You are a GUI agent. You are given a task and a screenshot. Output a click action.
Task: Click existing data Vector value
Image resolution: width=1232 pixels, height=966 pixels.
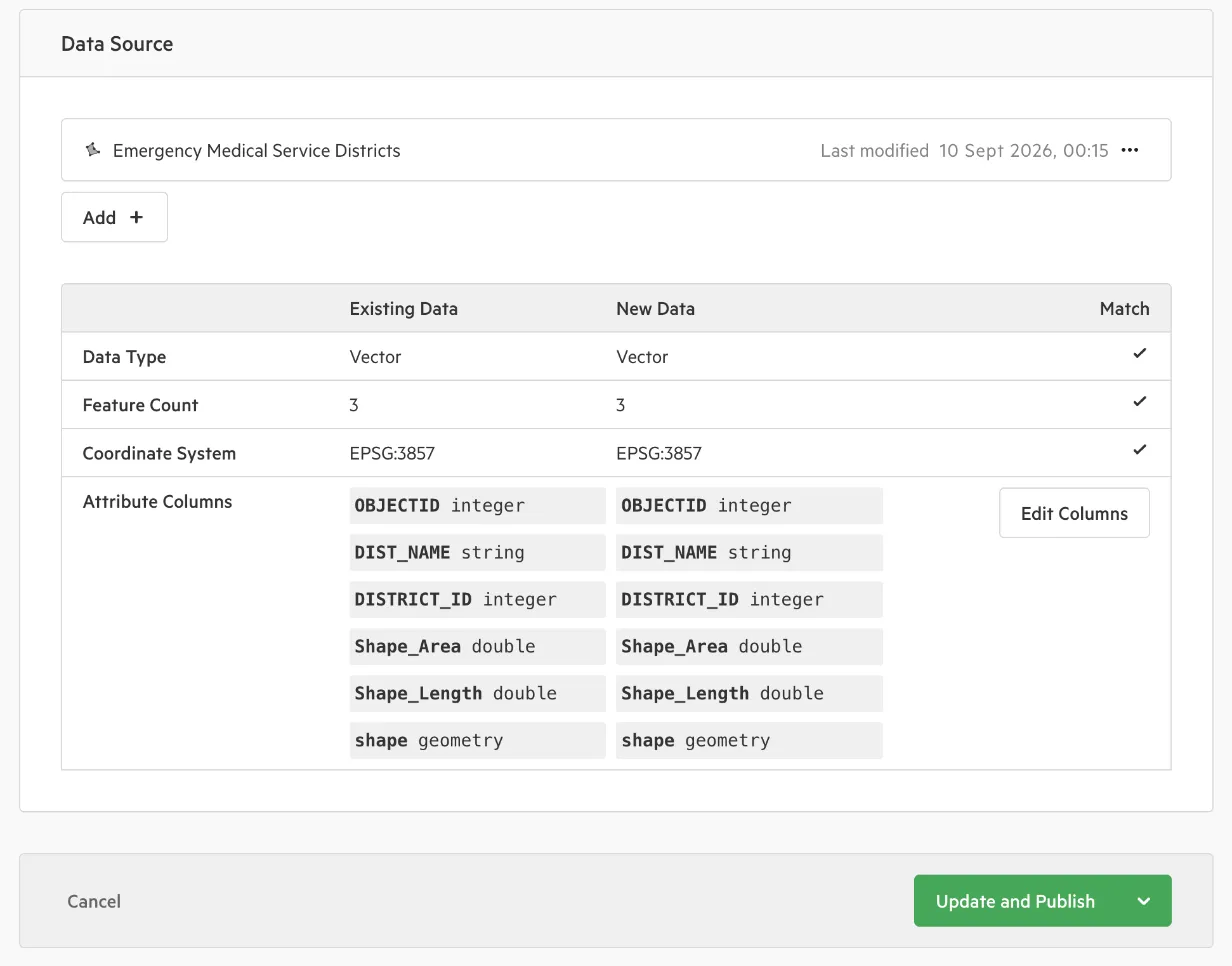[x=375, y=357]
